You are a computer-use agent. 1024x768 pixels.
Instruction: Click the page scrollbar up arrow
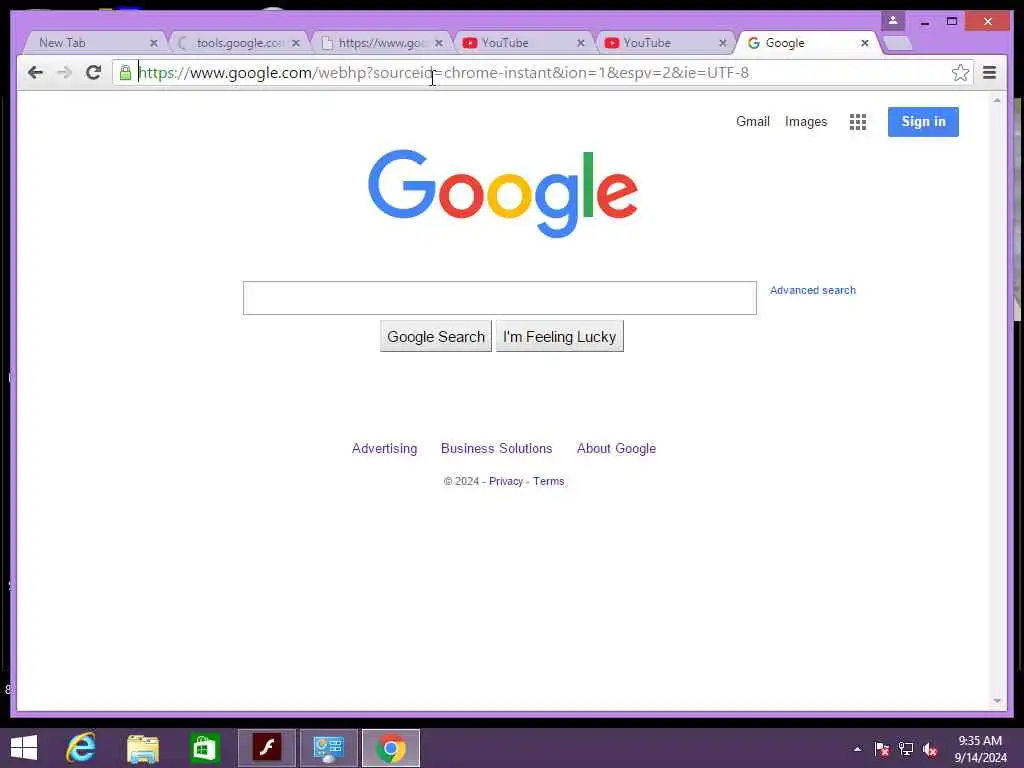(997, 101)
